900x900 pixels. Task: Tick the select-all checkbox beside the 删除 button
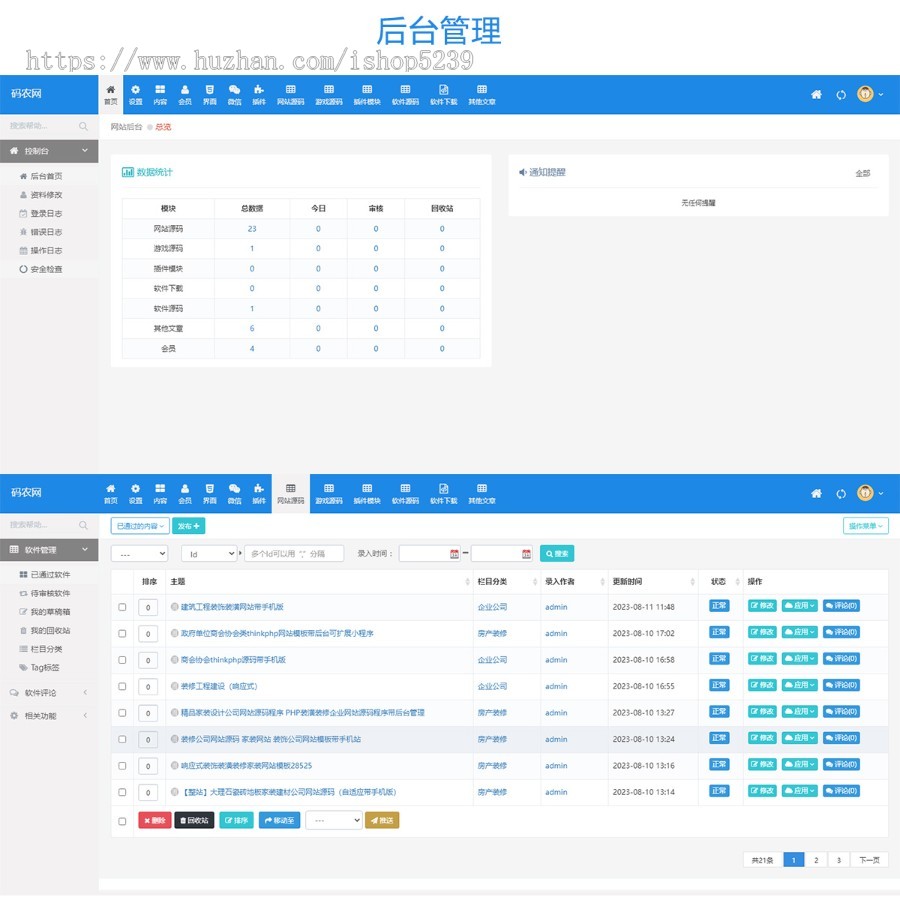122,821
